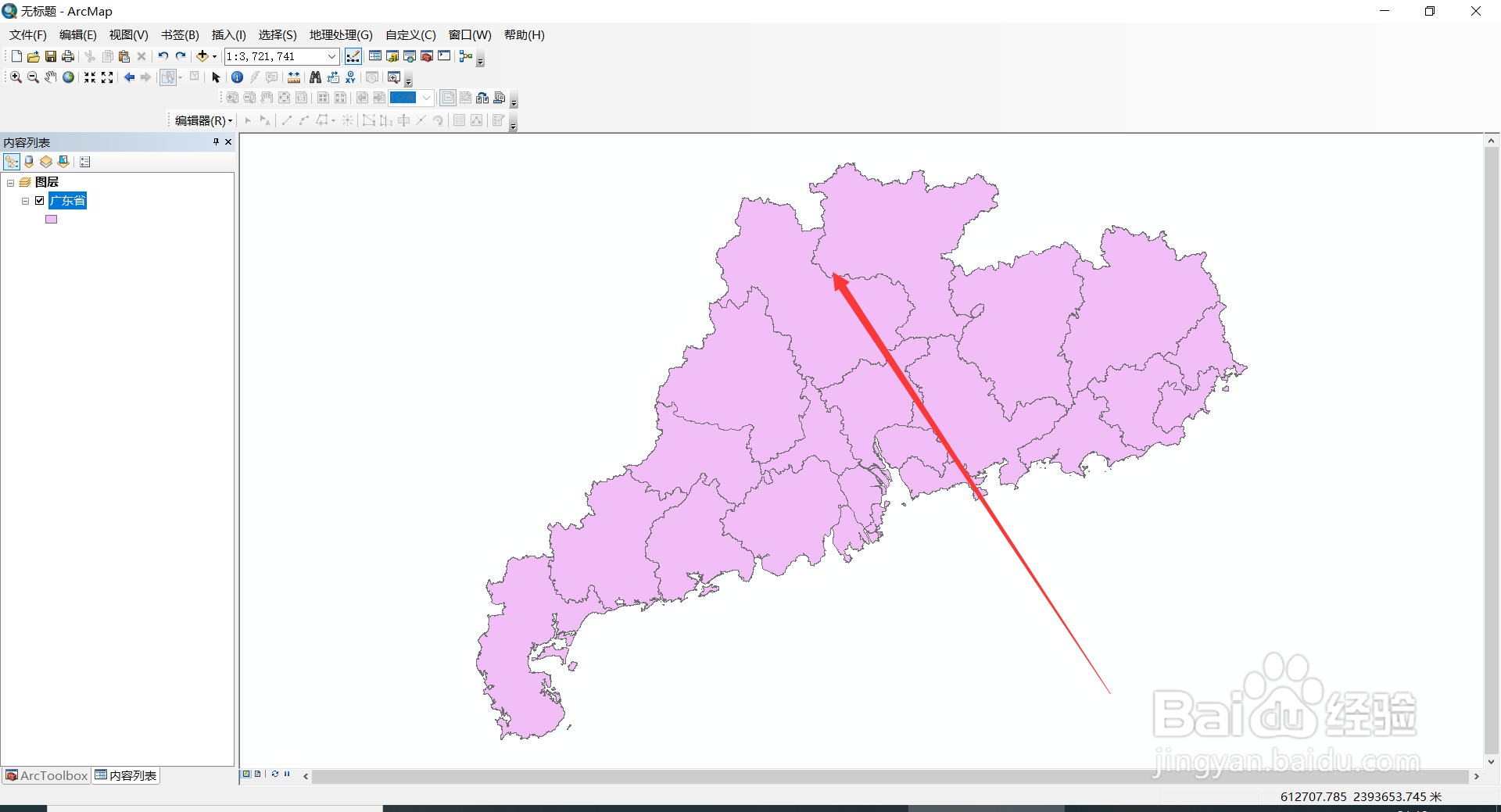Open the 选择(S) menu
Screen dimensions: 1501x812
[x=278, y=35]
